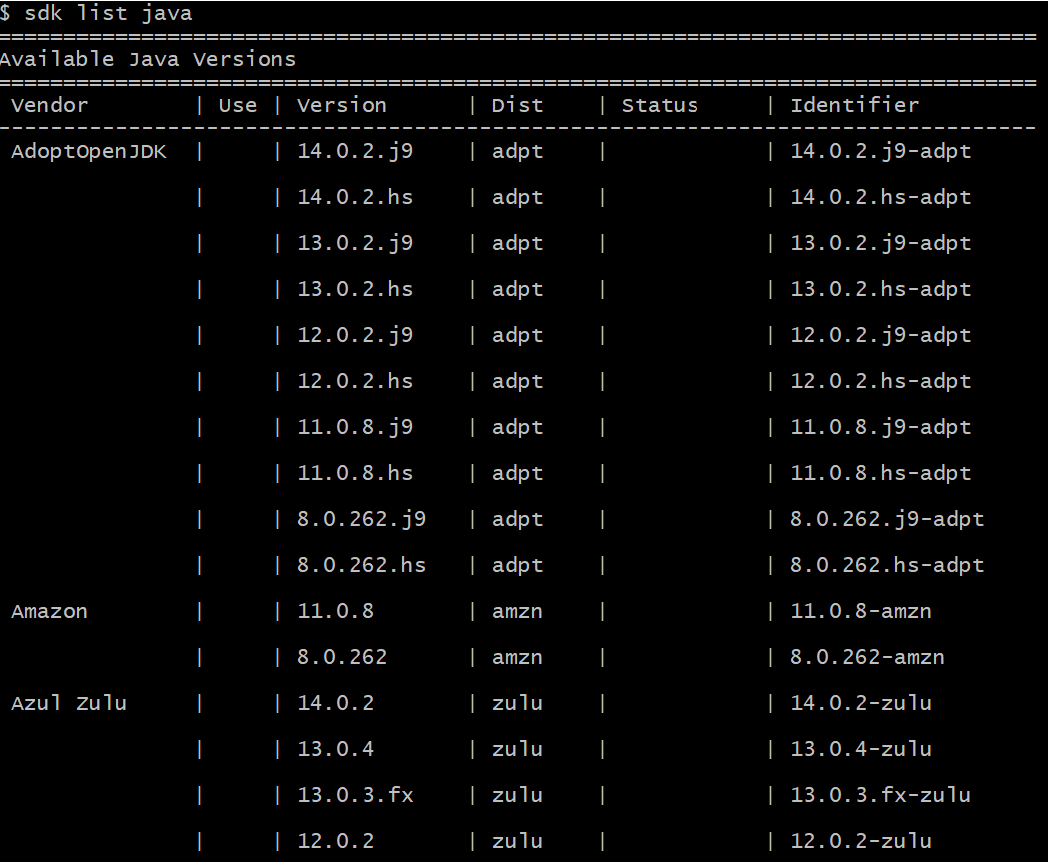Screen dimensions: 1048x862
Task: Select identifier 12.0.2-zulu
Action: (861, 841)
